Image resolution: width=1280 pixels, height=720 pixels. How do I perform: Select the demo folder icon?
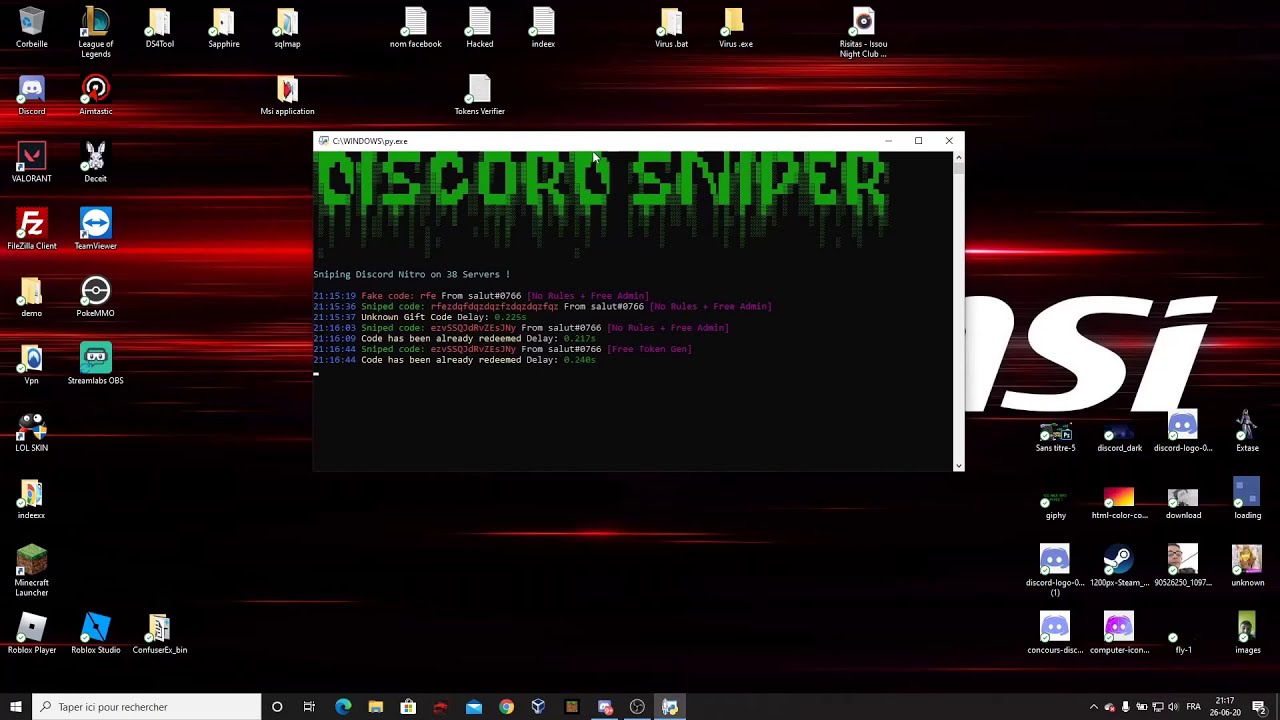coord(31,297)
